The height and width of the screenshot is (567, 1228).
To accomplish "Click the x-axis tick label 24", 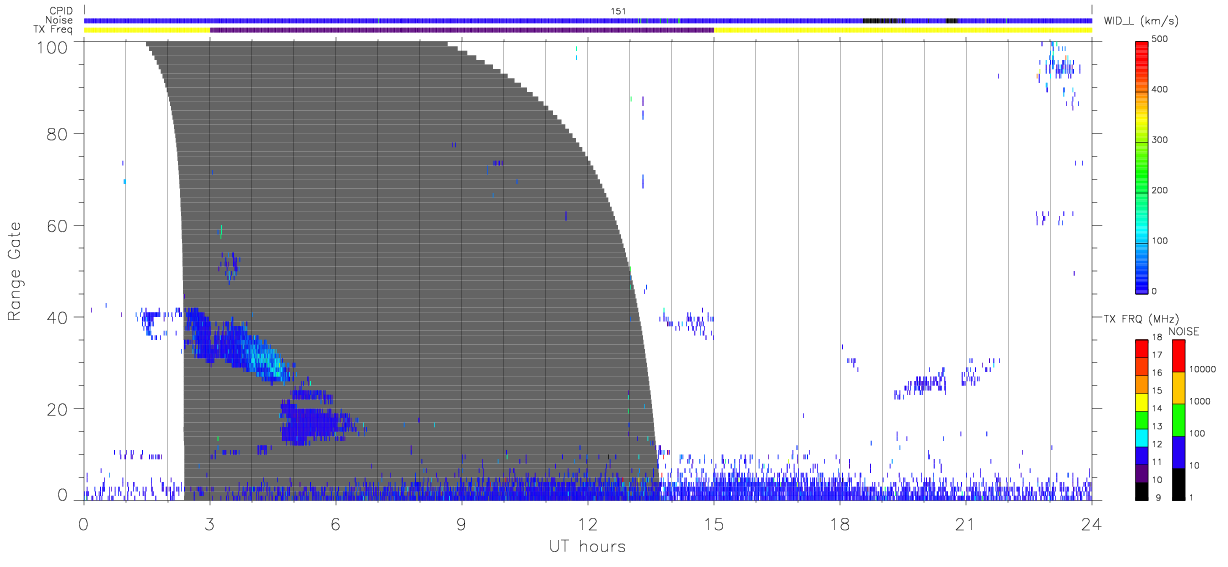I will [x=1091, y=524].
